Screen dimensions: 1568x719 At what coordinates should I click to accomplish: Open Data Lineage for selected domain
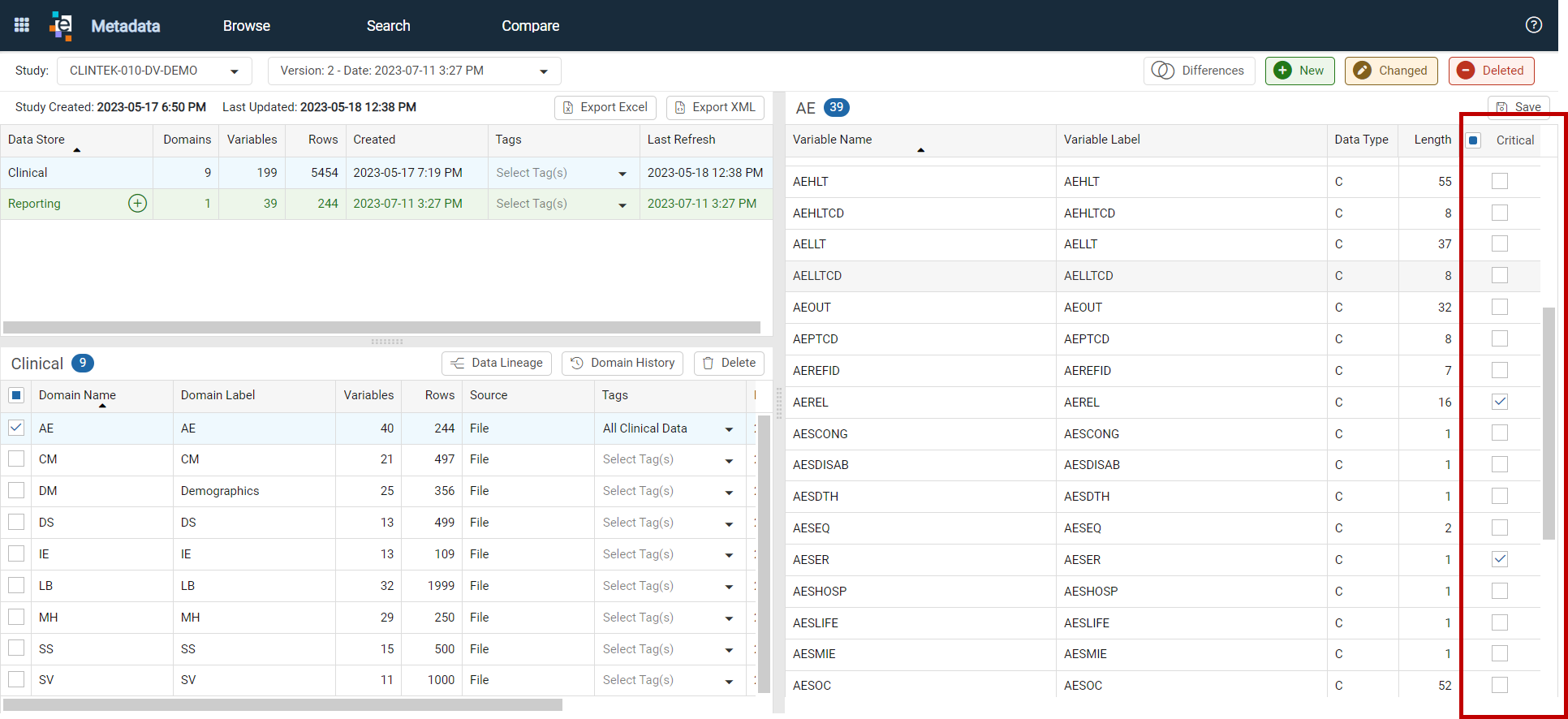click(497, 363)
